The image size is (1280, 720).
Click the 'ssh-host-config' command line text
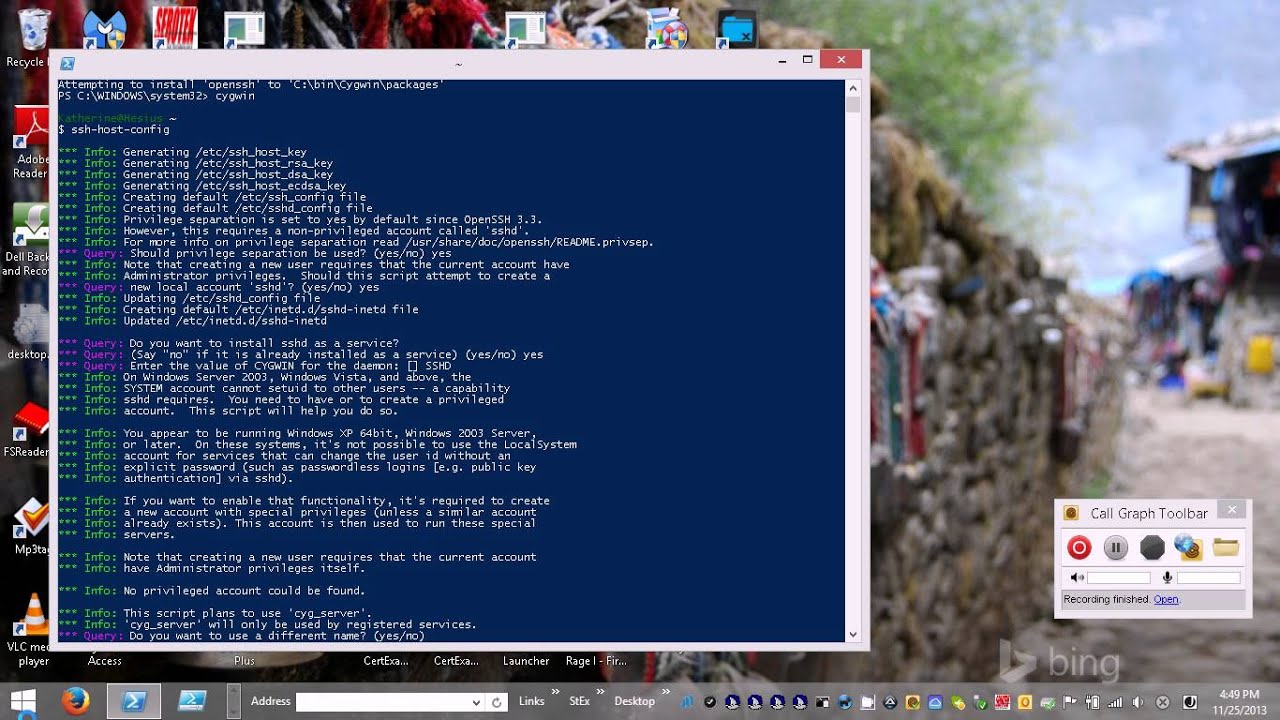120,130
